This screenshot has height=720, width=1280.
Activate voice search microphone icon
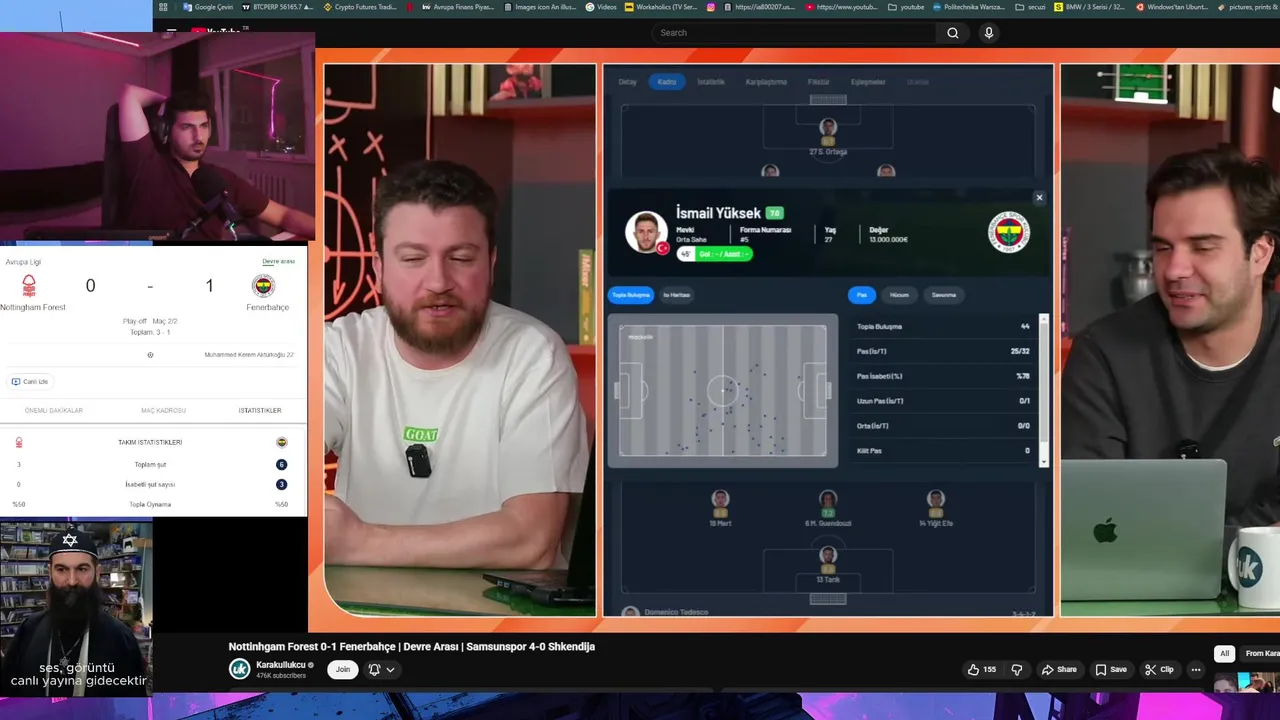click(989, 33)
